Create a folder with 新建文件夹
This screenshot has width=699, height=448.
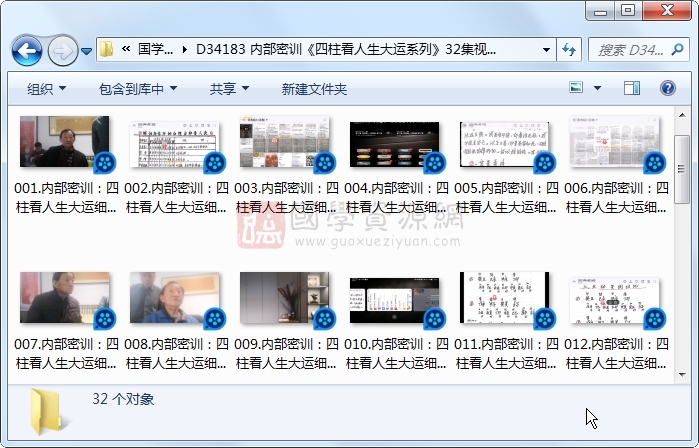click(314, 89)
